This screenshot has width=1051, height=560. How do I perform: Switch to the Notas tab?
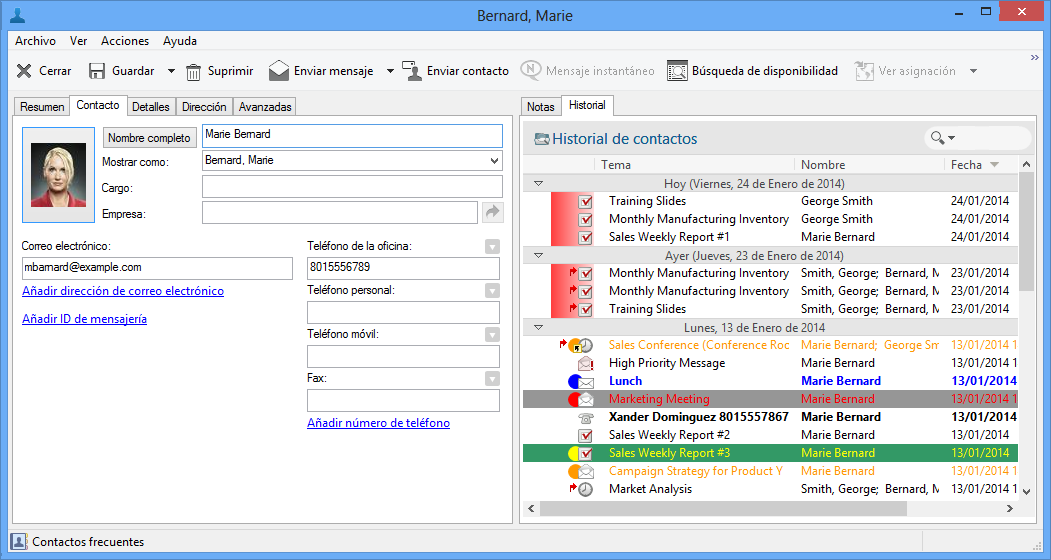point(540,106)
